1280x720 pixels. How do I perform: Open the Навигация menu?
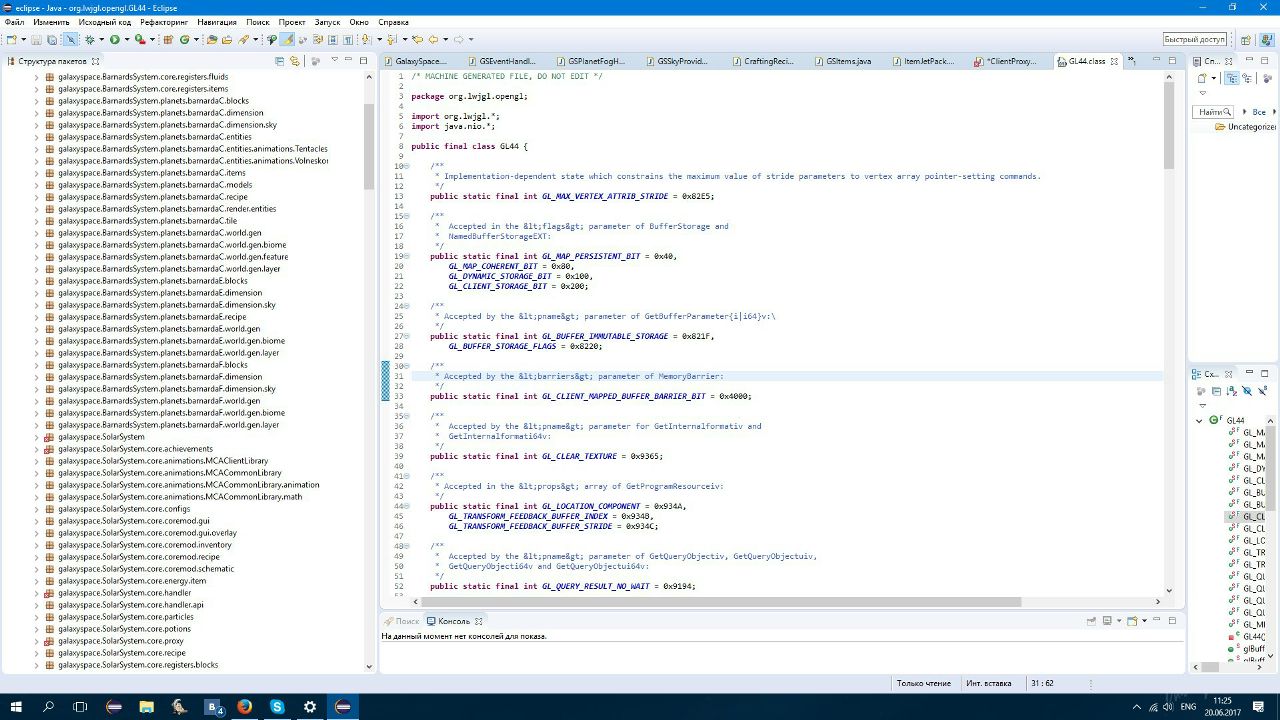coord(217,21)
